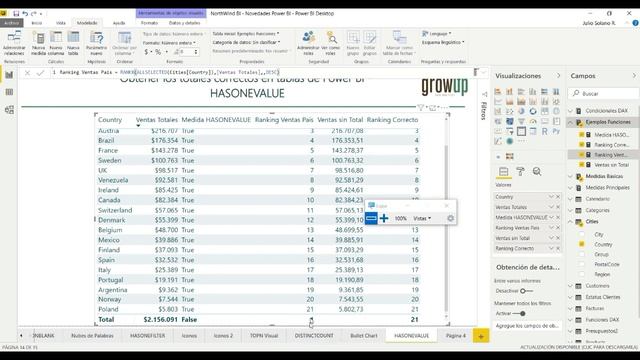Toggle Mantener todos los filtros switch
This screenshot has width=640, height=360.
(x=519, y=313)
